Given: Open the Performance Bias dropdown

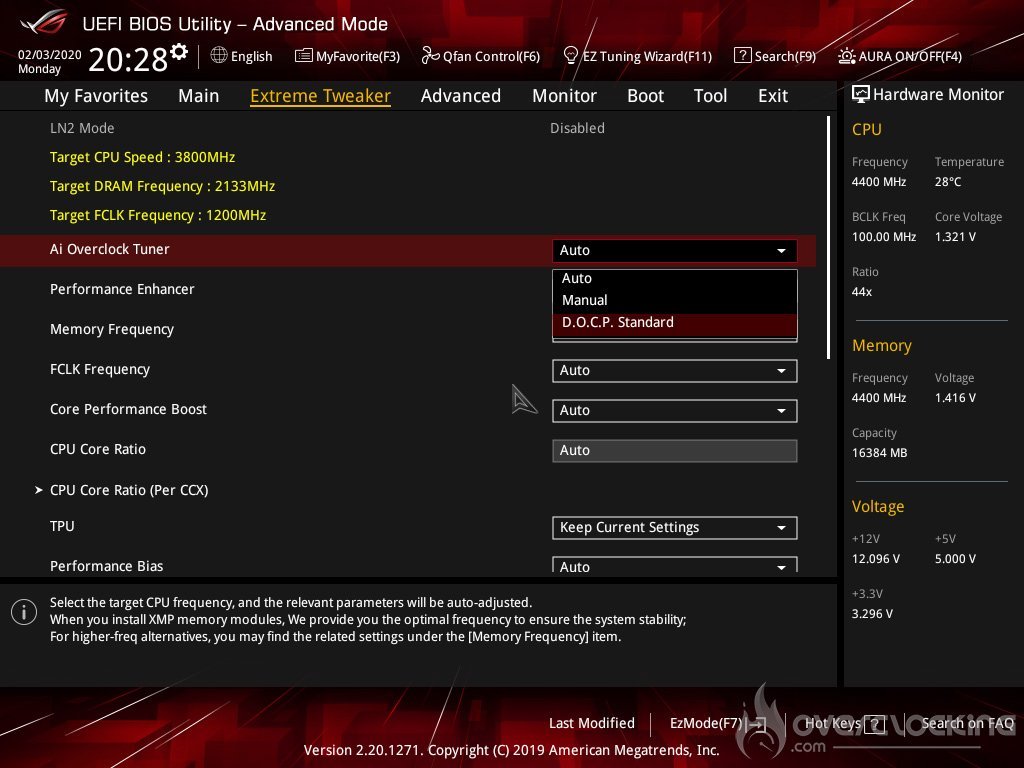Looking at the screenshot, I should click(x=675, y=566).
